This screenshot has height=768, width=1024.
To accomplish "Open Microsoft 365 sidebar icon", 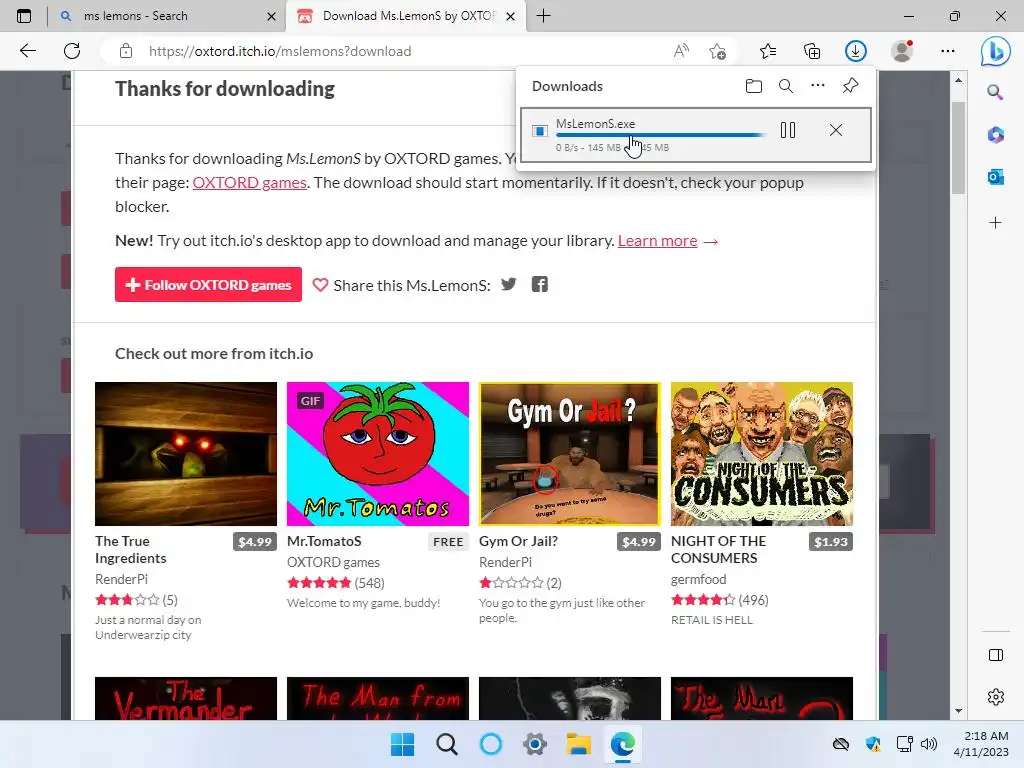I will pyautogui.click(x=995, y=135).
